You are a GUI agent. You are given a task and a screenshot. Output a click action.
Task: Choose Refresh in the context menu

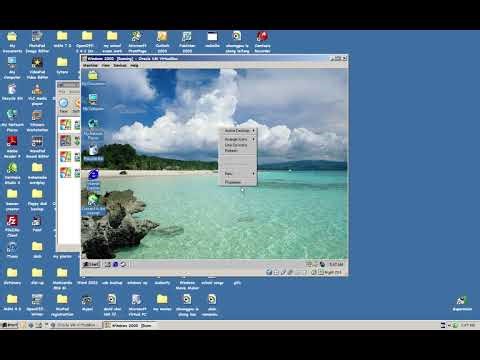[238, 151]
